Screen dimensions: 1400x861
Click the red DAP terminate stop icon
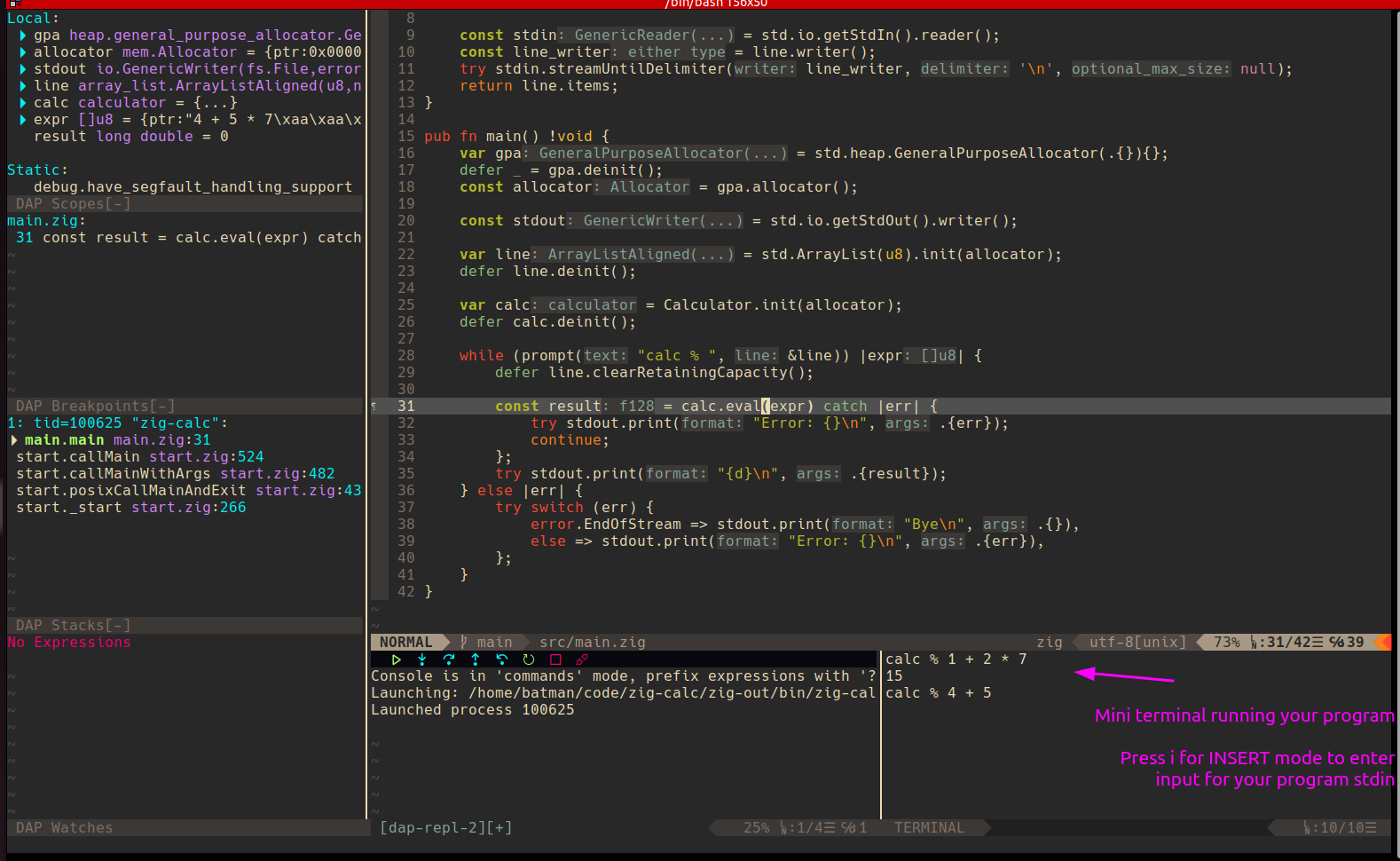point(555,660)
